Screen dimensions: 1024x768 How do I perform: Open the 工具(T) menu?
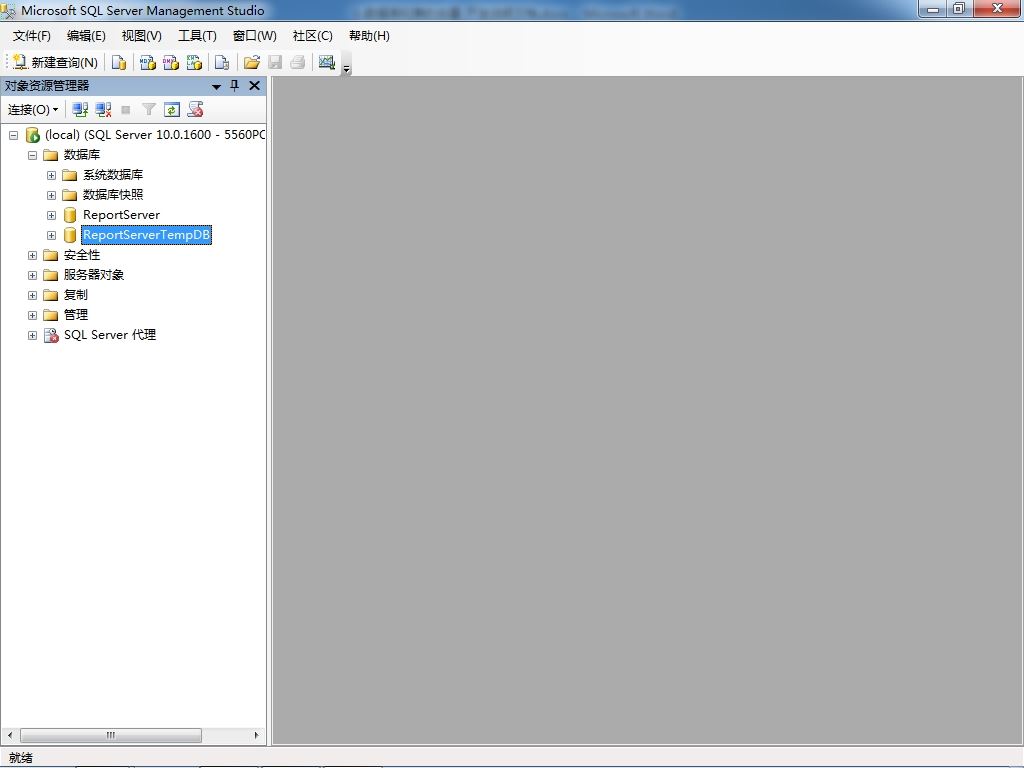click(x=197, y=36)
